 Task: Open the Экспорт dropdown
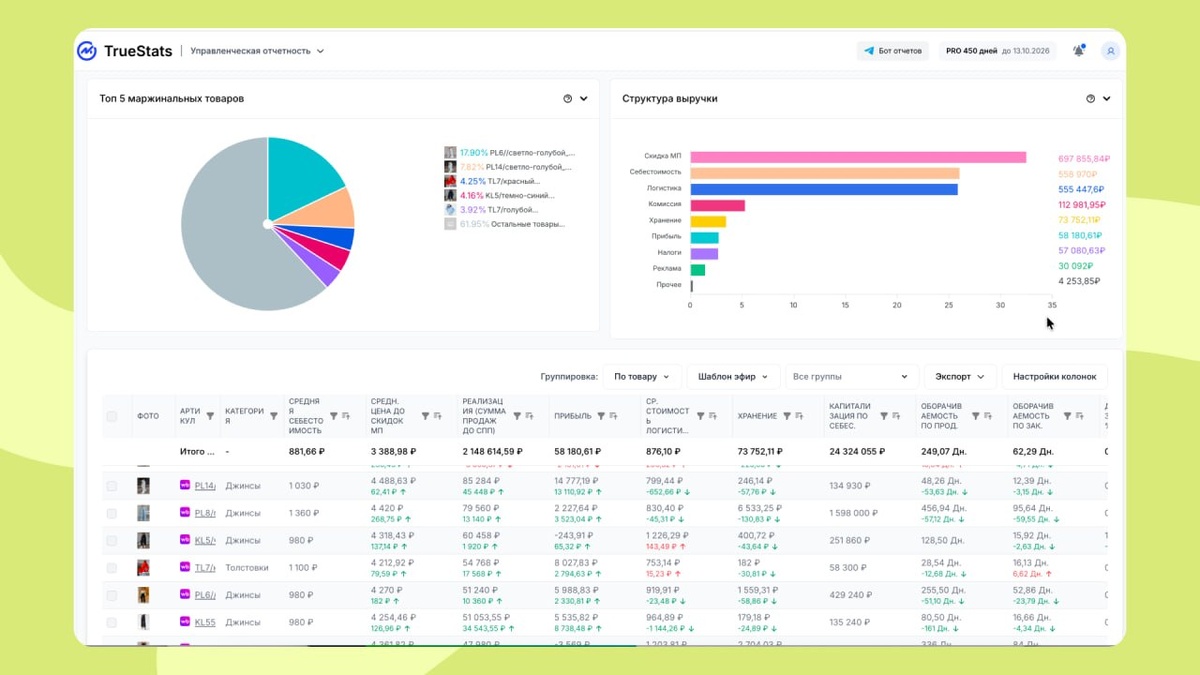point(960,377)
